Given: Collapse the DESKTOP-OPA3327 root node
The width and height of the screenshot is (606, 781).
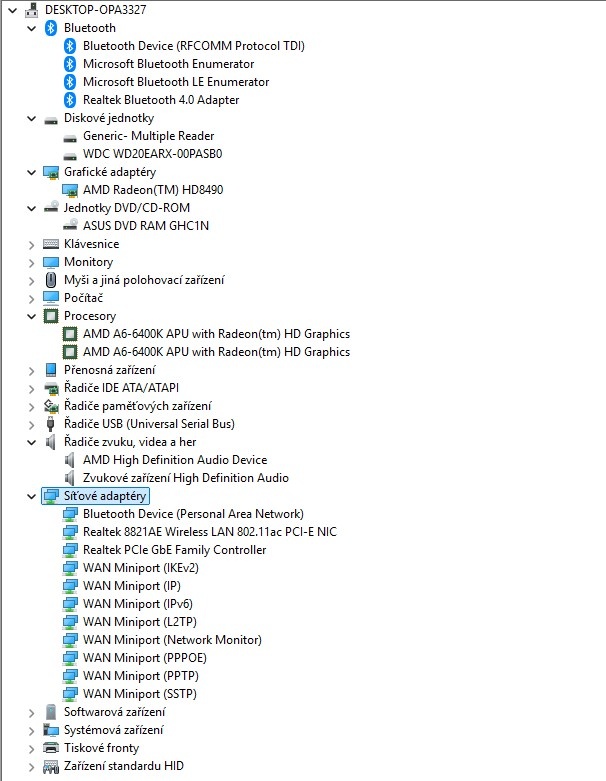Looking at the screenshot, I should click(12, 9).
